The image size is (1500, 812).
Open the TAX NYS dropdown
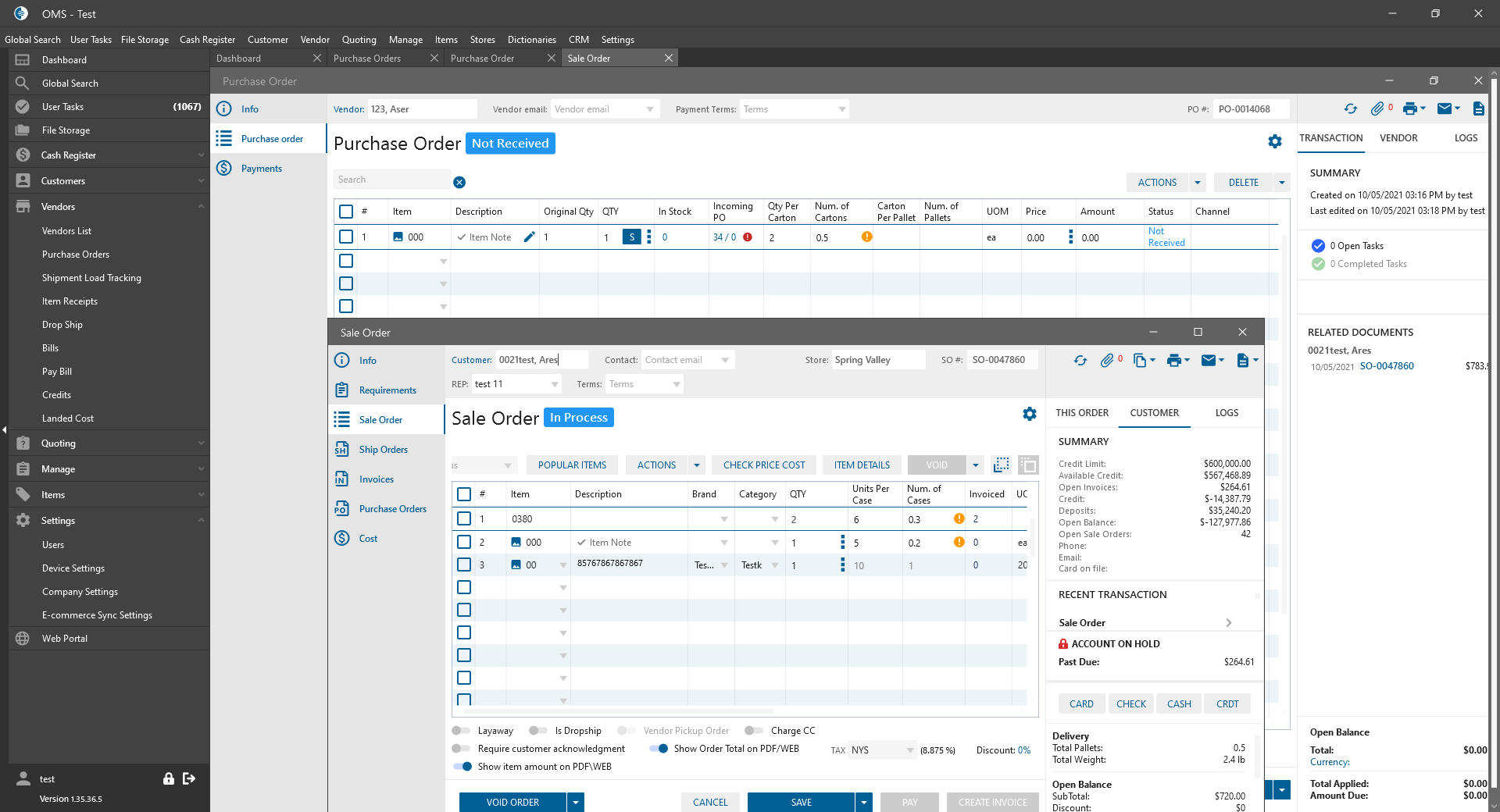point(909,750)
